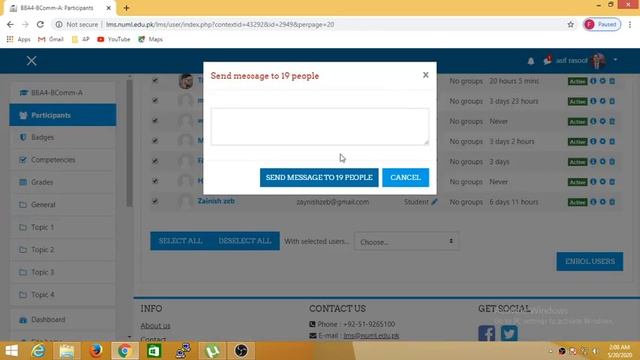Go to Topic 1 in sidebar

62,227
